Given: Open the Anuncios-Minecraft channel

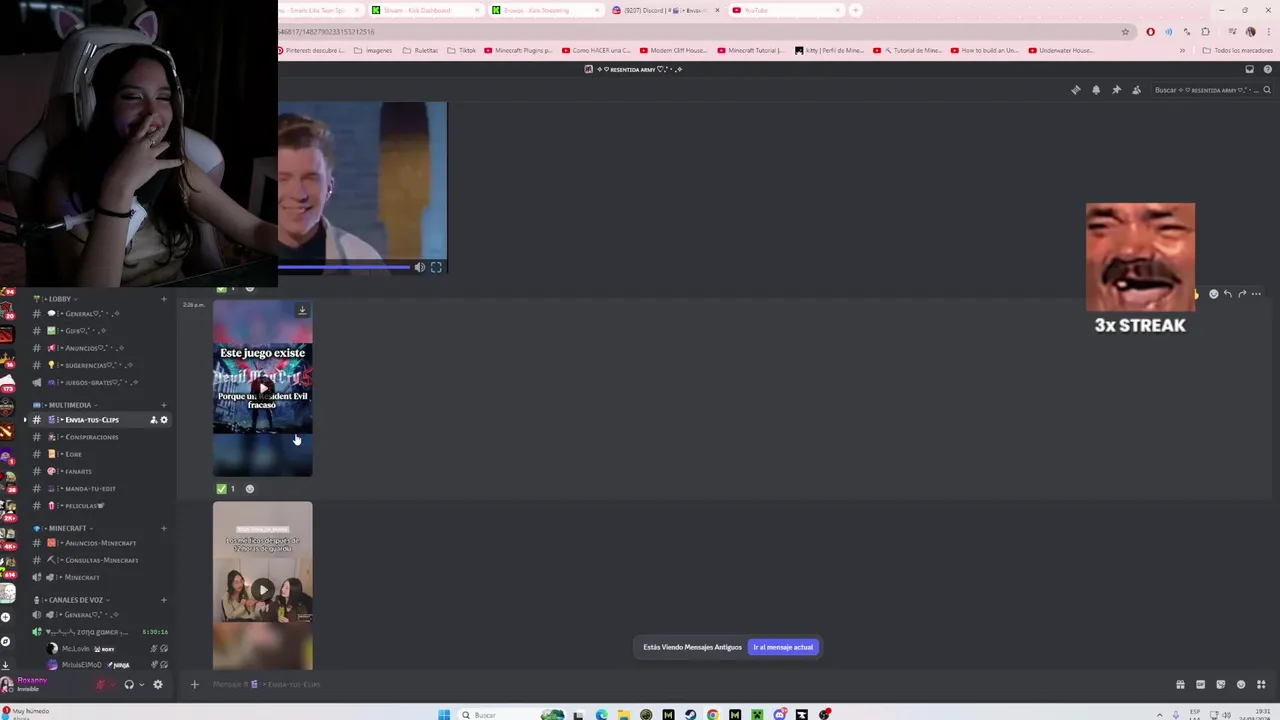Looking at the screenshot, I should pyautogui.click(x=98, y=543).
